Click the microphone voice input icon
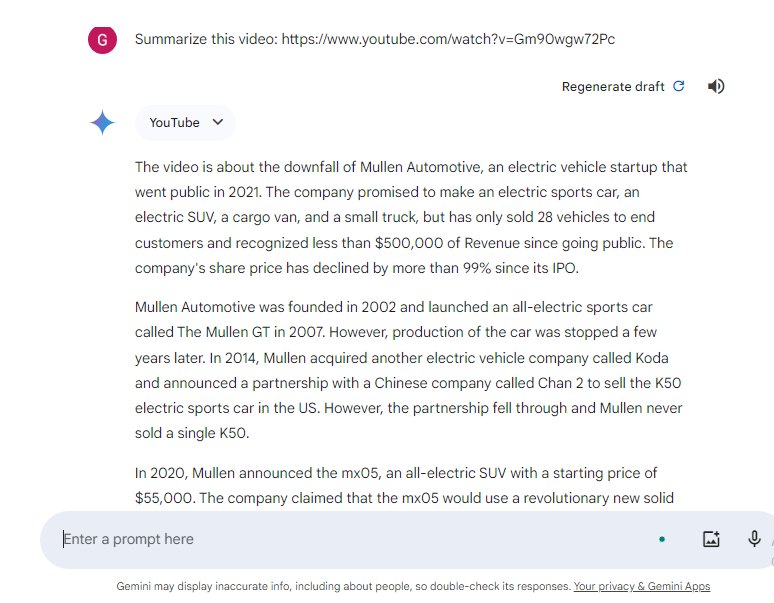The height and width of the screenshot is (603, 774). coord(755,539)
